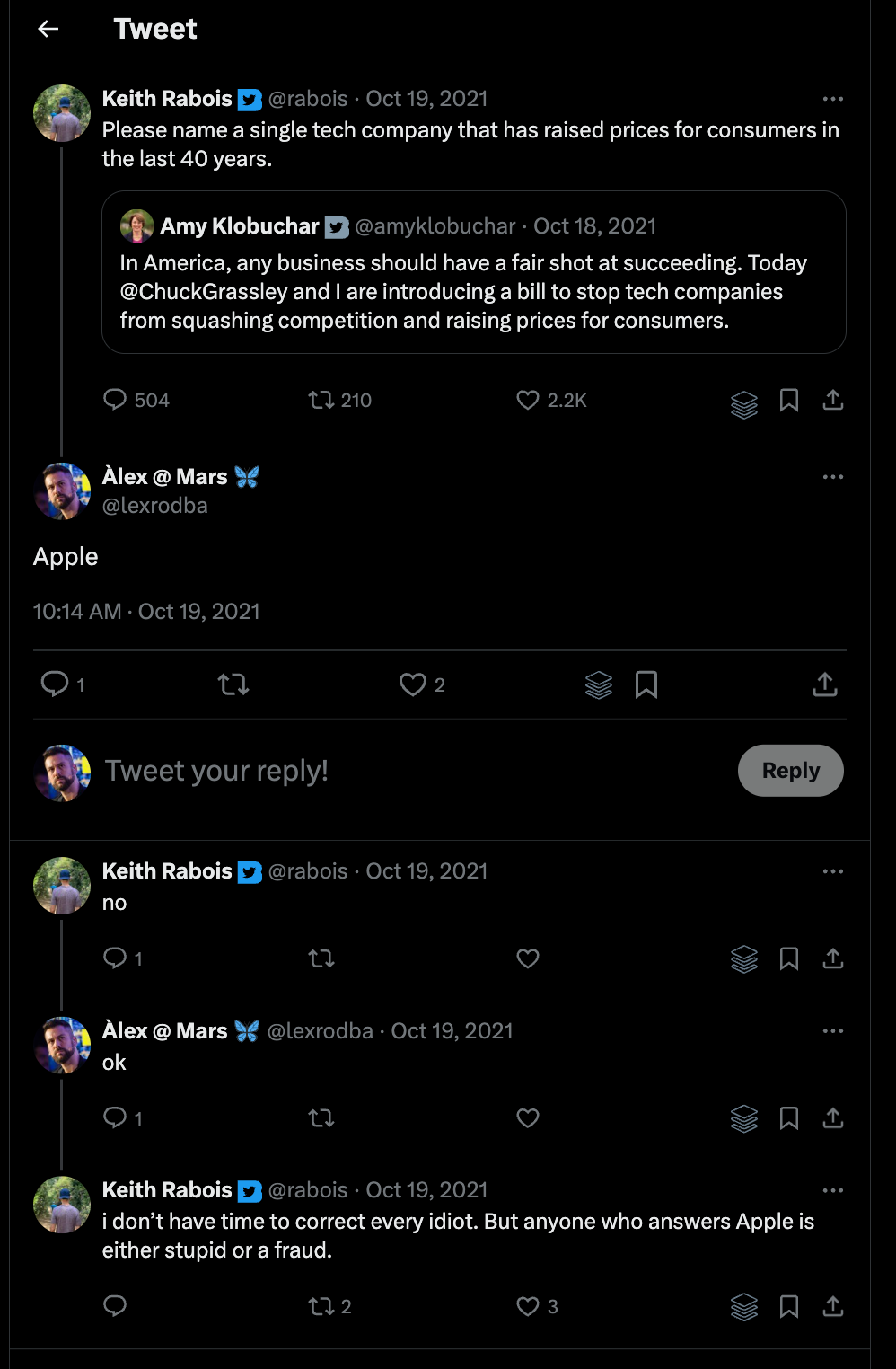Bookmark the main 'Apple' tweet
This screenshot has width=896, height=1369.
(646, 684)
